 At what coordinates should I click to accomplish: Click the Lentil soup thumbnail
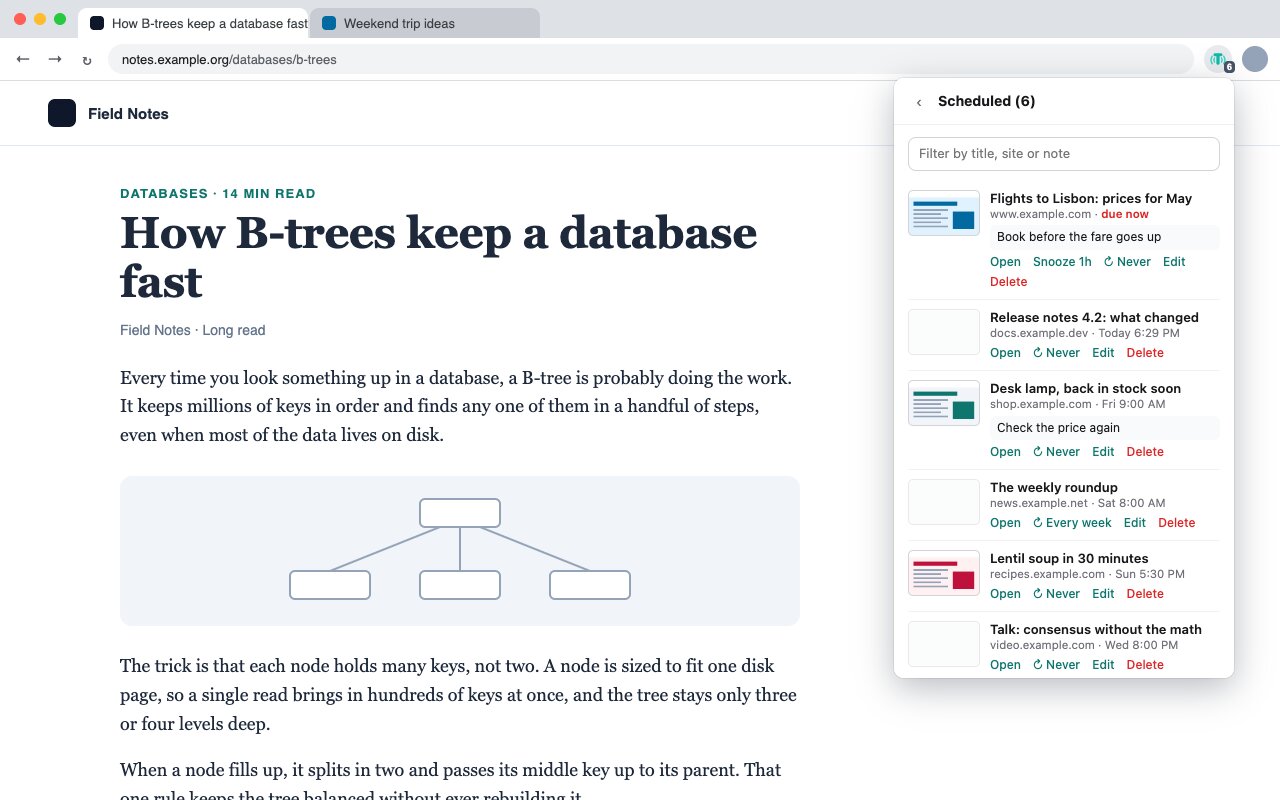pos(944,573)
